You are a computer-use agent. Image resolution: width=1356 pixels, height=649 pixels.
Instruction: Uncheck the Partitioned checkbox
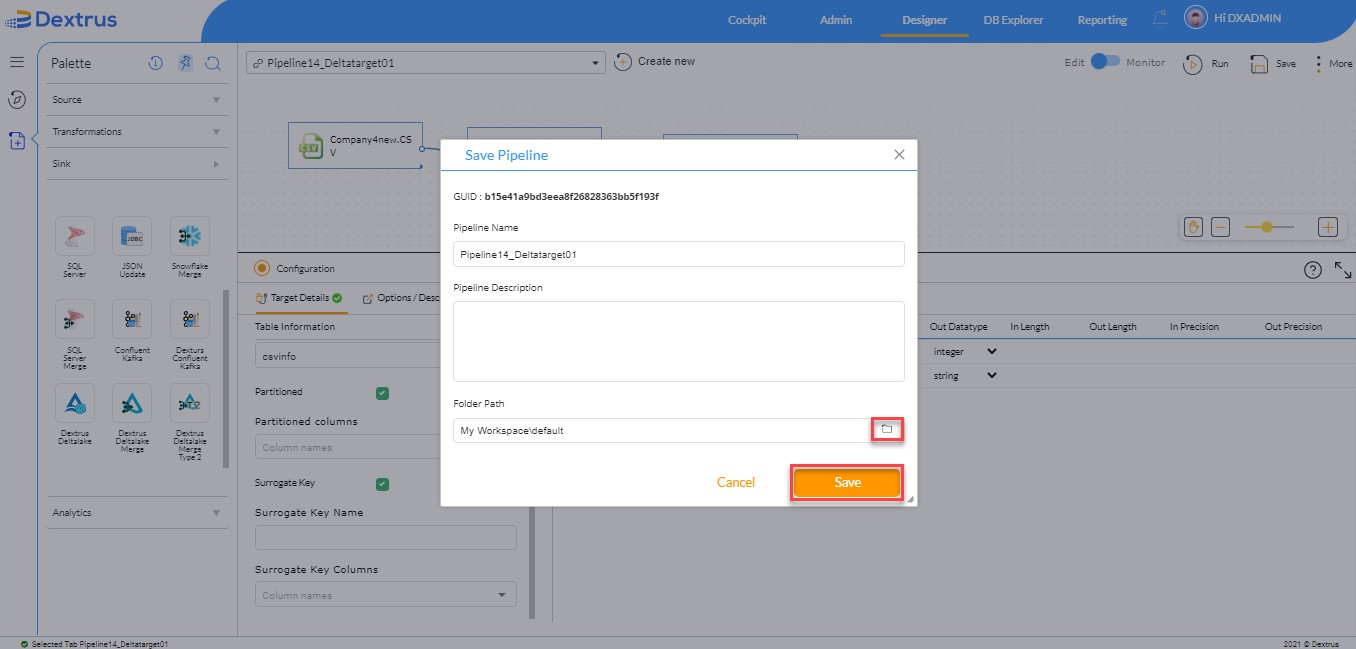point(382,393)
